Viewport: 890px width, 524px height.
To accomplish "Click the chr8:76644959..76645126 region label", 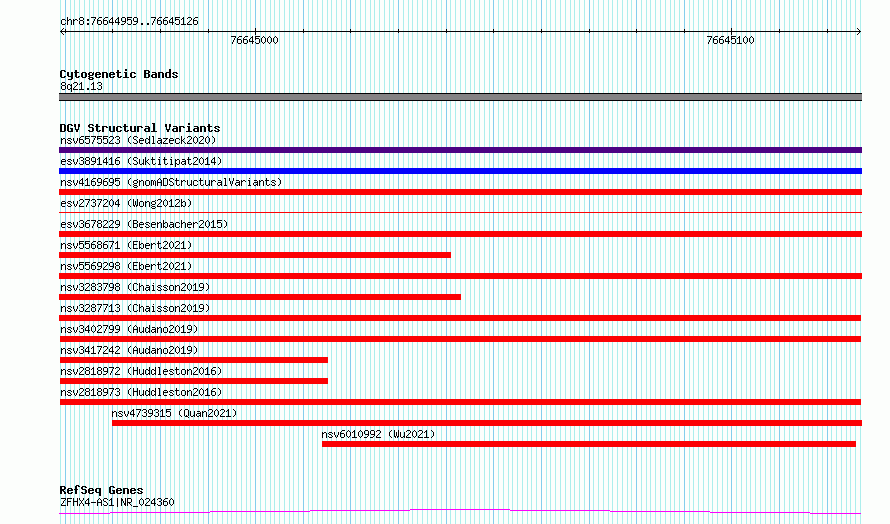I will [129, 22].
